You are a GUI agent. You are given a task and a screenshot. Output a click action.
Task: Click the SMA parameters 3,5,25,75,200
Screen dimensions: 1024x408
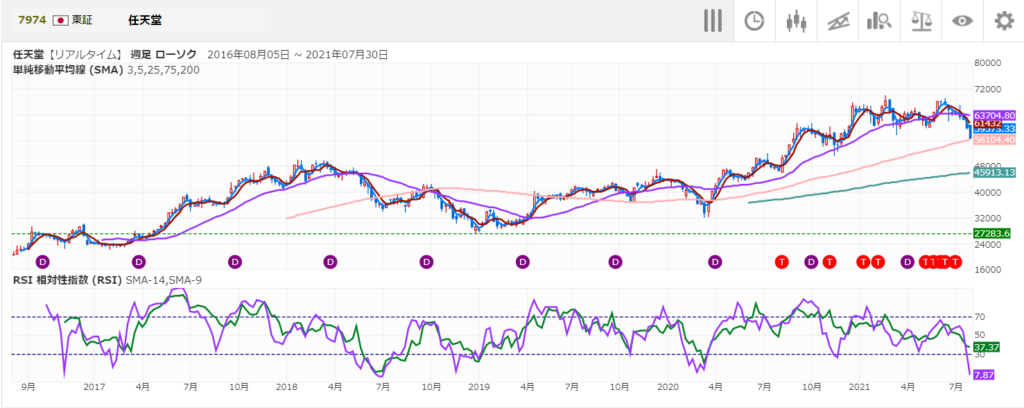pos(163,70)
